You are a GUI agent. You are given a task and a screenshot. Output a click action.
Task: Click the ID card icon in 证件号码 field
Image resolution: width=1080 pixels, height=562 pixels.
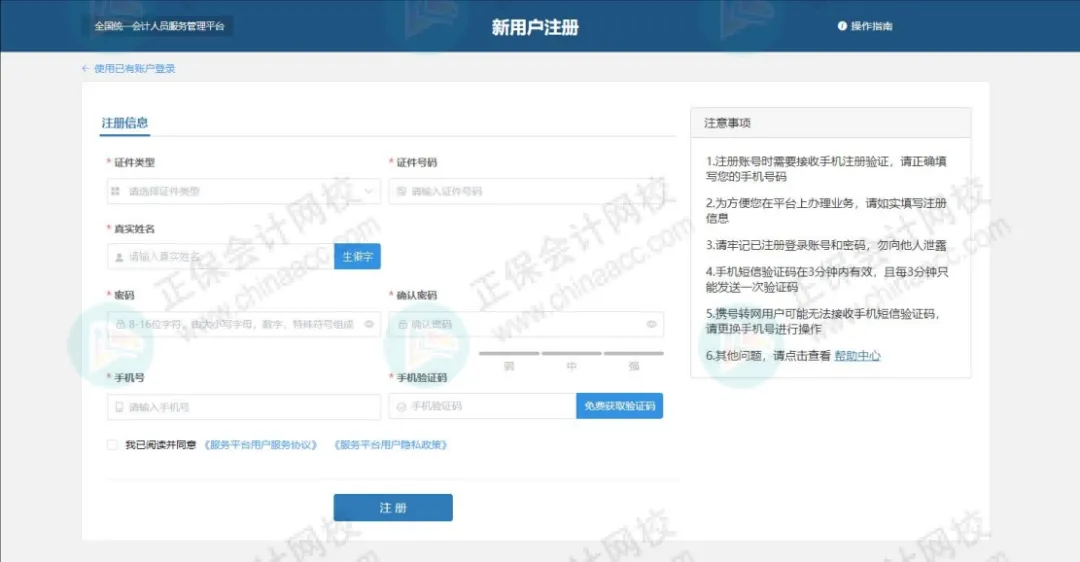[402, 191]
